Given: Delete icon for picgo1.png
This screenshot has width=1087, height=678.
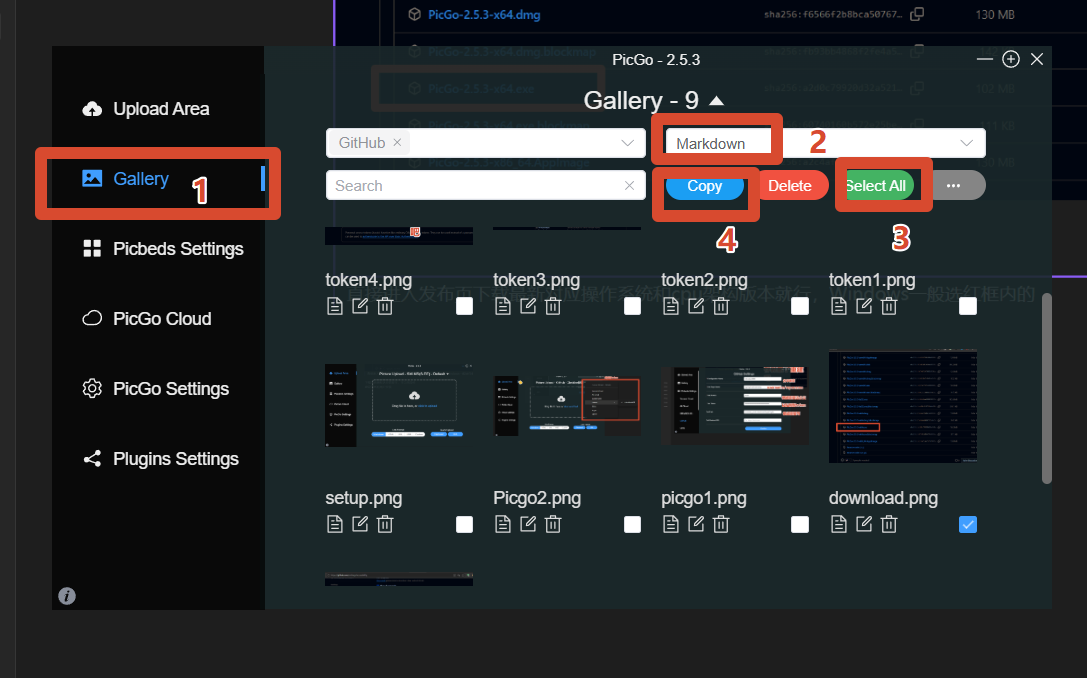Looking at the screenshot, I should pos(721,524).
